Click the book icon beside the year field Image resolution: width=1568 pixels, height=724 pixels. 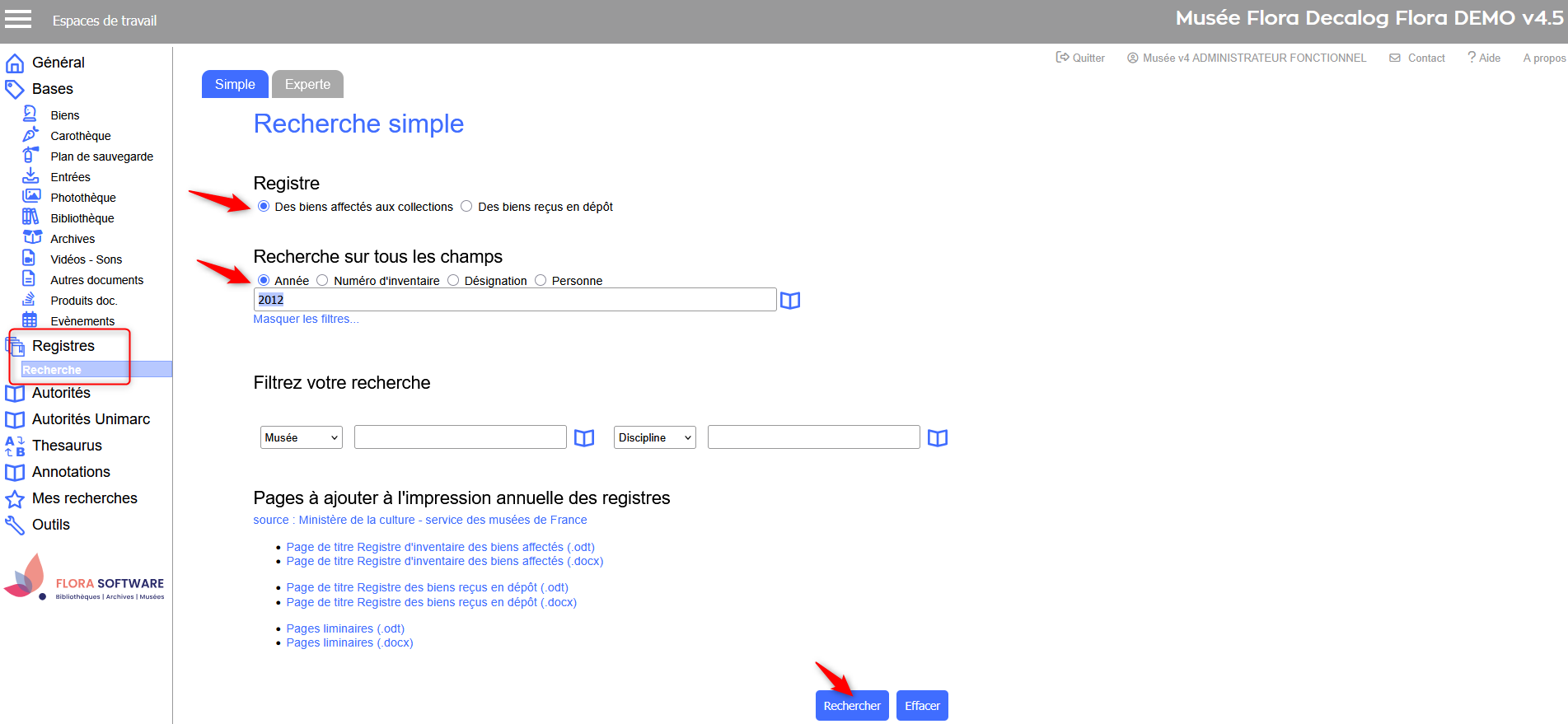point(789,301)
